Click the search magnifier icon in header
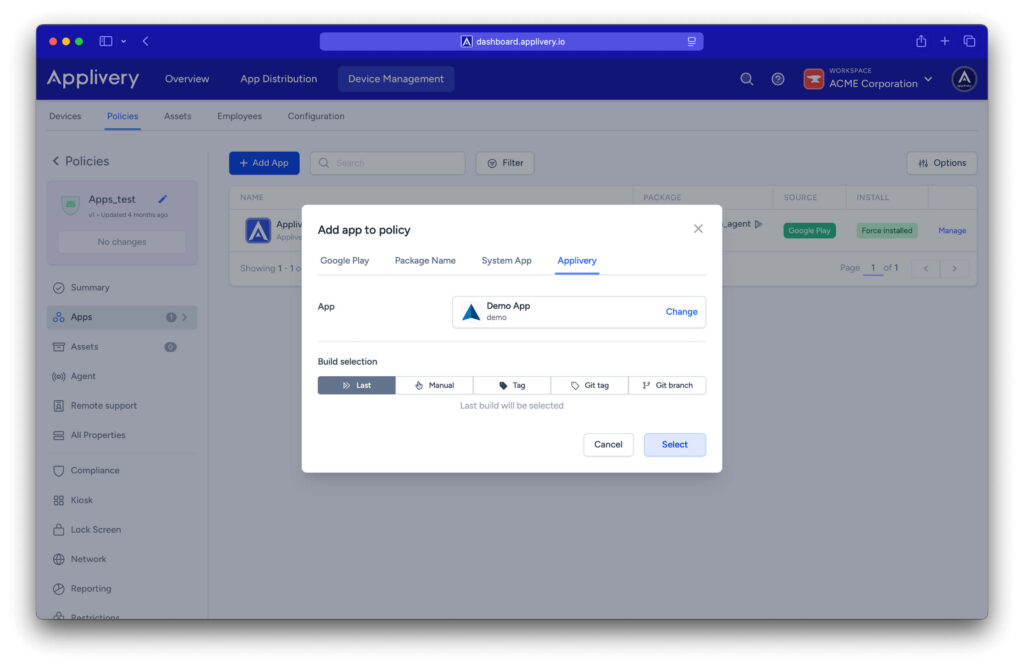The height and width of the screenshot is (667, 1024). tap(746, 79)
